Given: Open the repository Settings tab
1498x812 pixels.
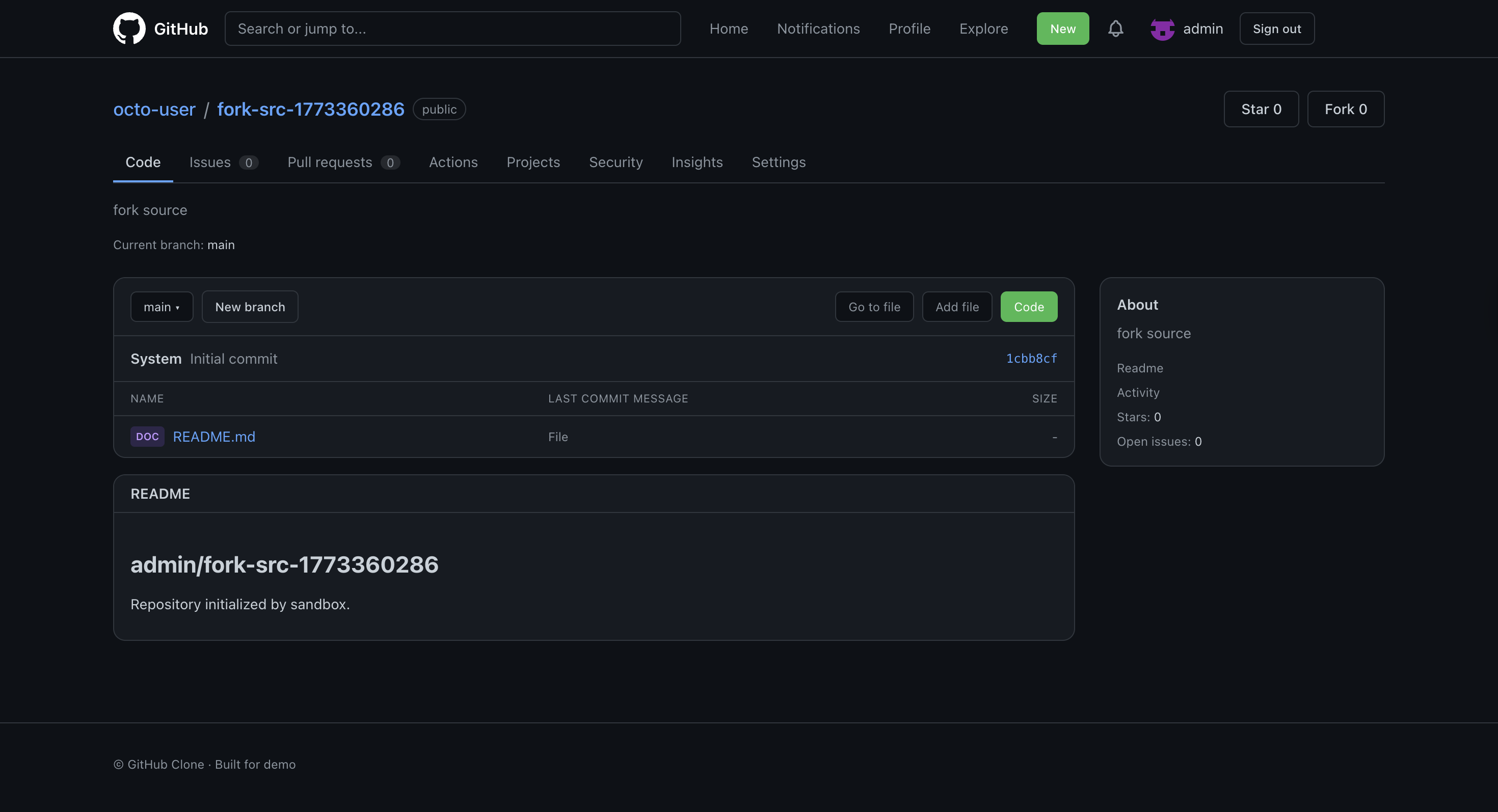Looking at the screenshot, I should click(x=779, y=162).
